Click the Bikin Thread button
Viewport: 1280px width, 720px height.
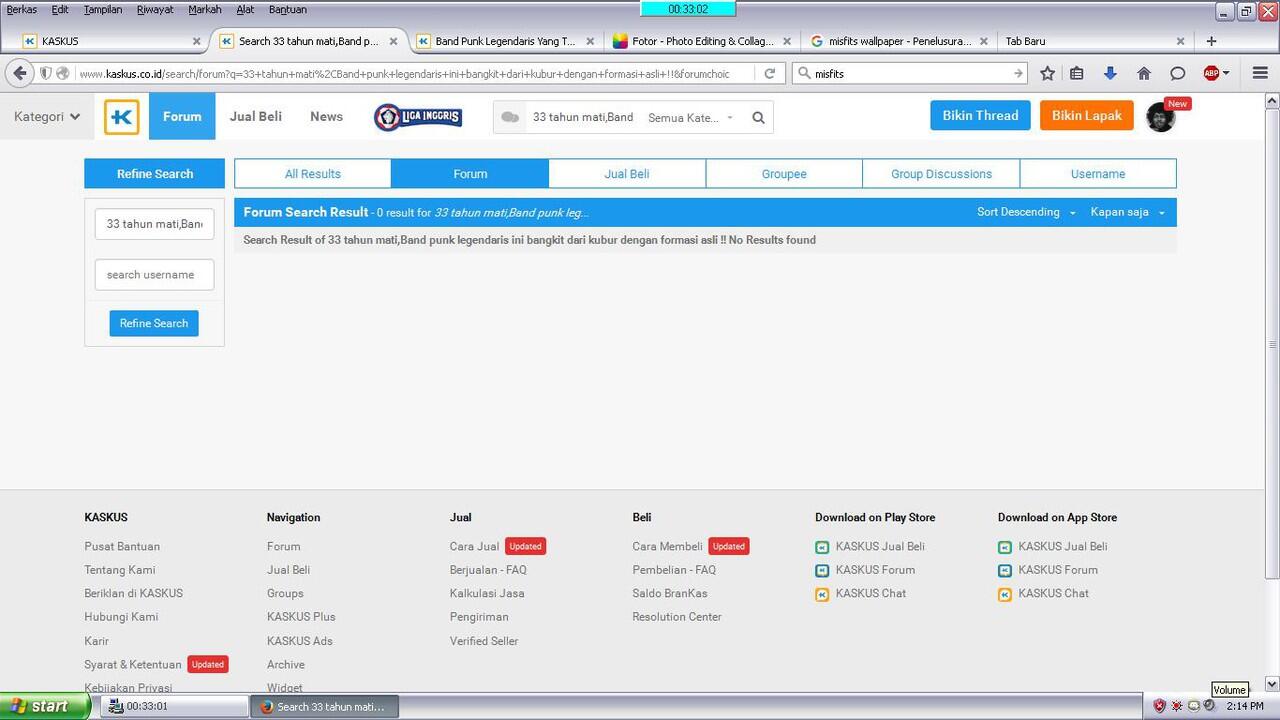tap(980, 116)
